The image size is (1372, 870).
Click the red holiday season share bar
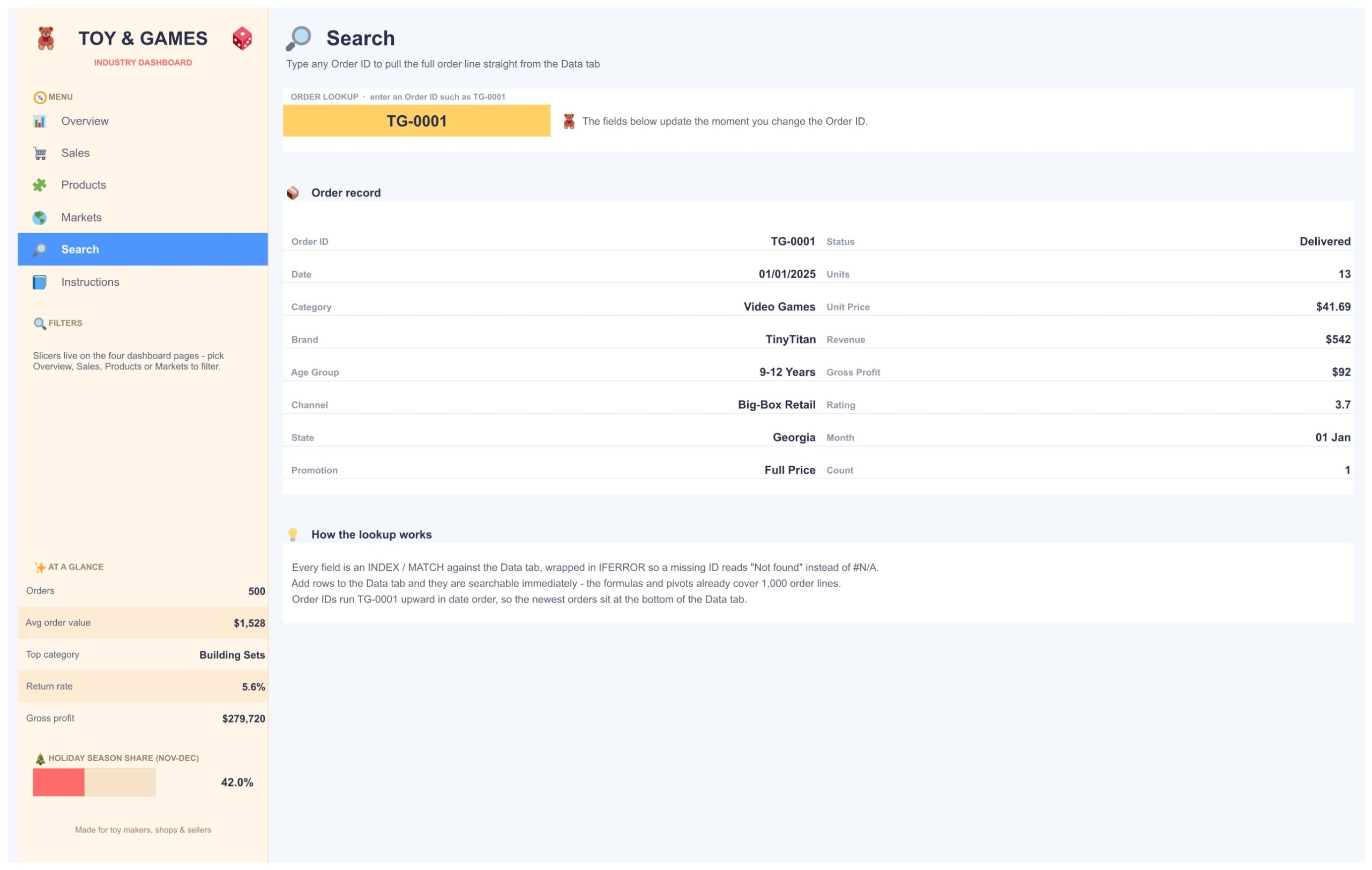pos(59,782)
